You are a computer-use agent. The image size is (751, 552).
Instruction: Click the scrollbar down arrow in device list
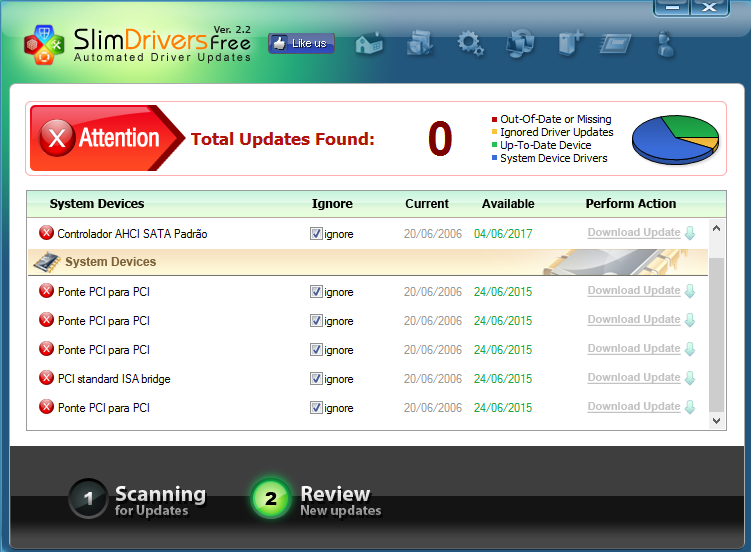pyautogui.click(x=716, y=422)
